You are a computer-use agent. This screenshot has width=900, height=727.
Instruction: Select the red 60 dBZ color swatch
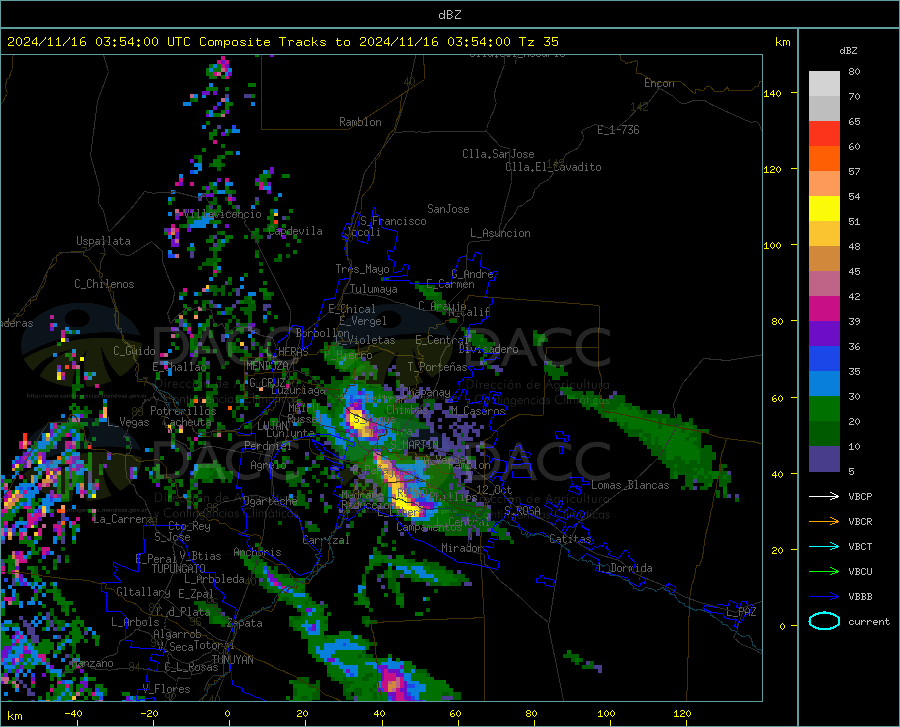coord(824,134)
